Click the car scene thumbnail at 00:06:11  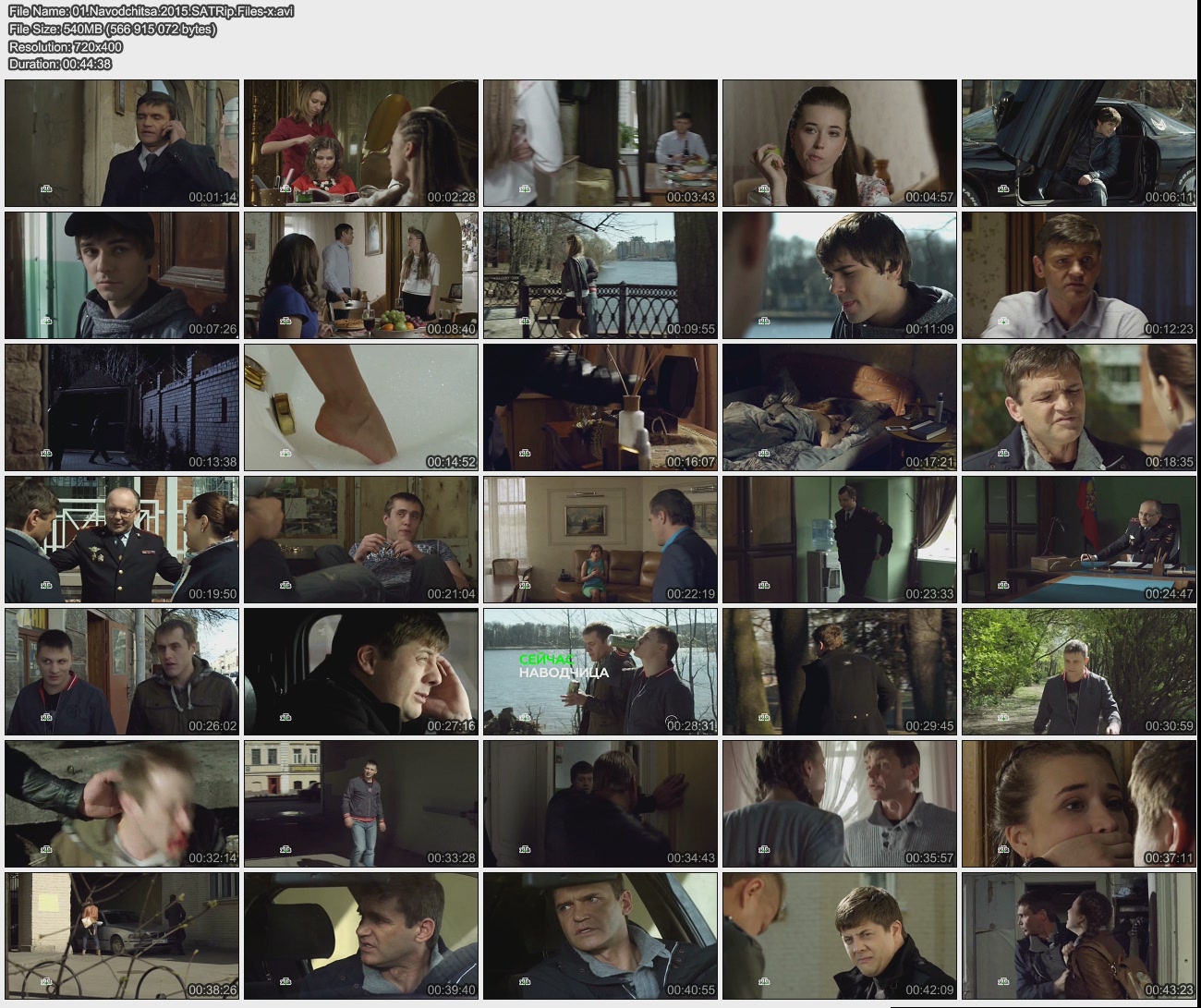1078,143
